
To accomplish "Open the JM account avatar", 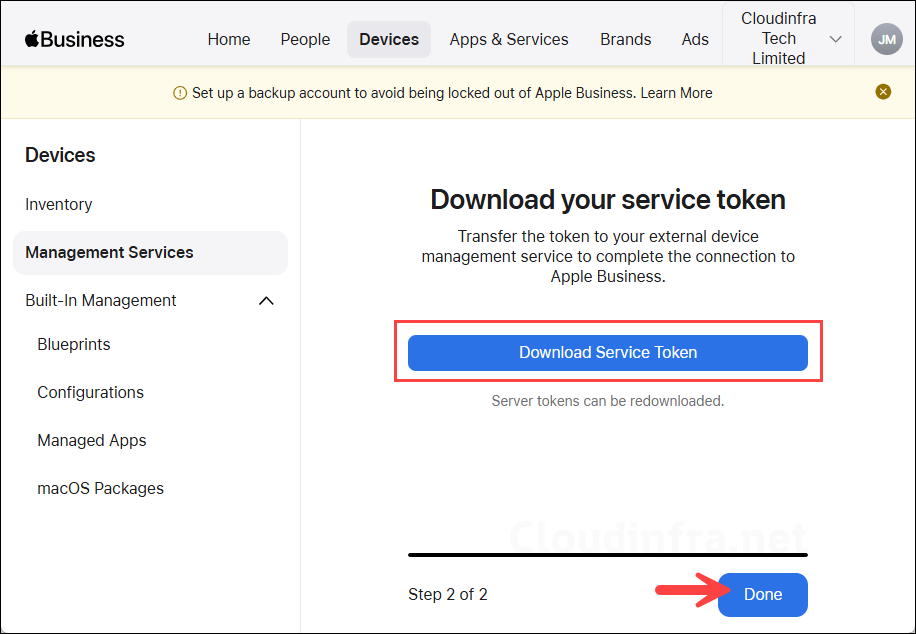I will tap(886, 39).
